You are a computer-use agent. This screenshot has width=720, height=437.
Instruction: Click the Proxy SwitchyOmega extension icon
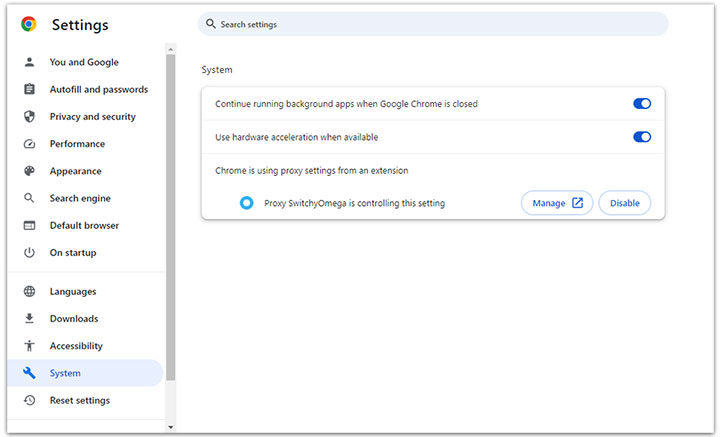click(246, 203)
